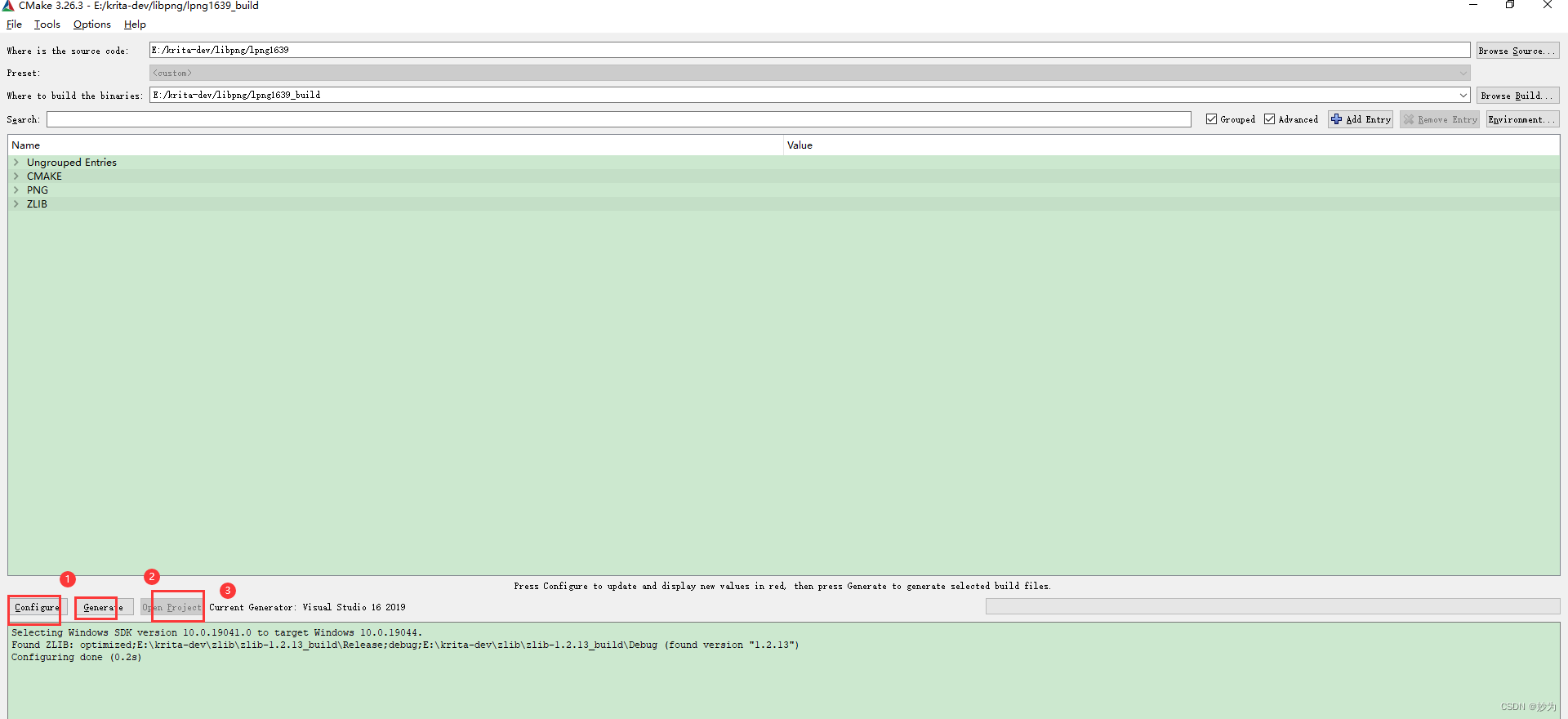This screenshot has width=1568, height=719.
Task: Click the source code path field
Action: 809,50
